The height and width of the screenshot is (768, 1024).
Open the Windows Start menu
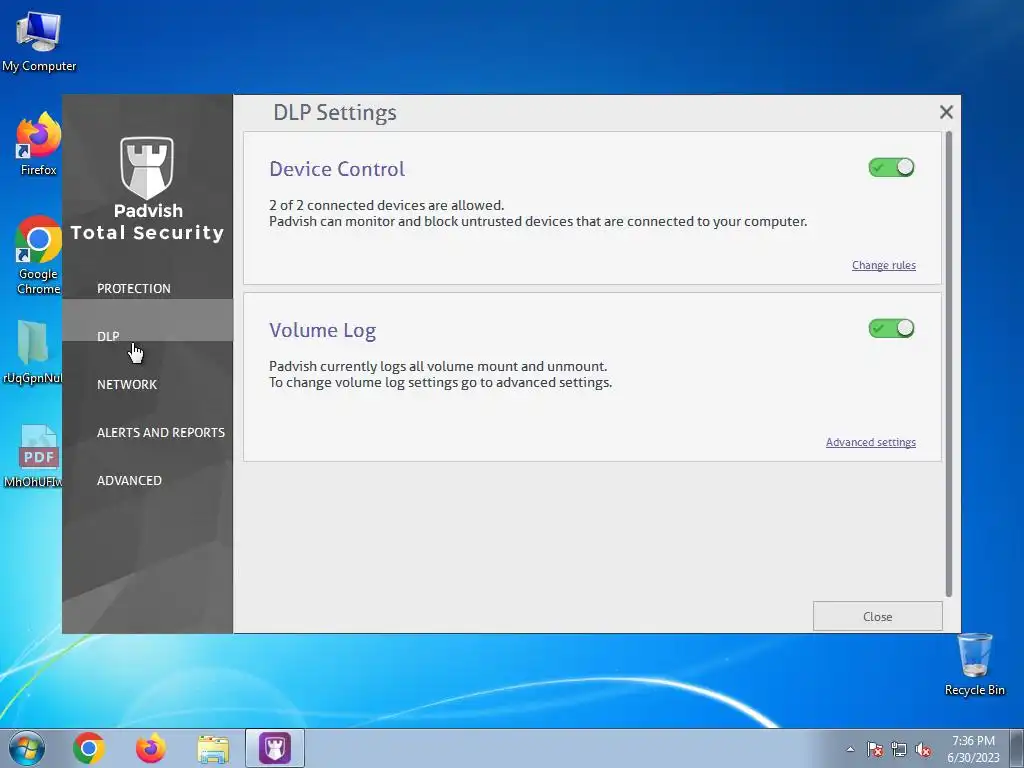27,748
